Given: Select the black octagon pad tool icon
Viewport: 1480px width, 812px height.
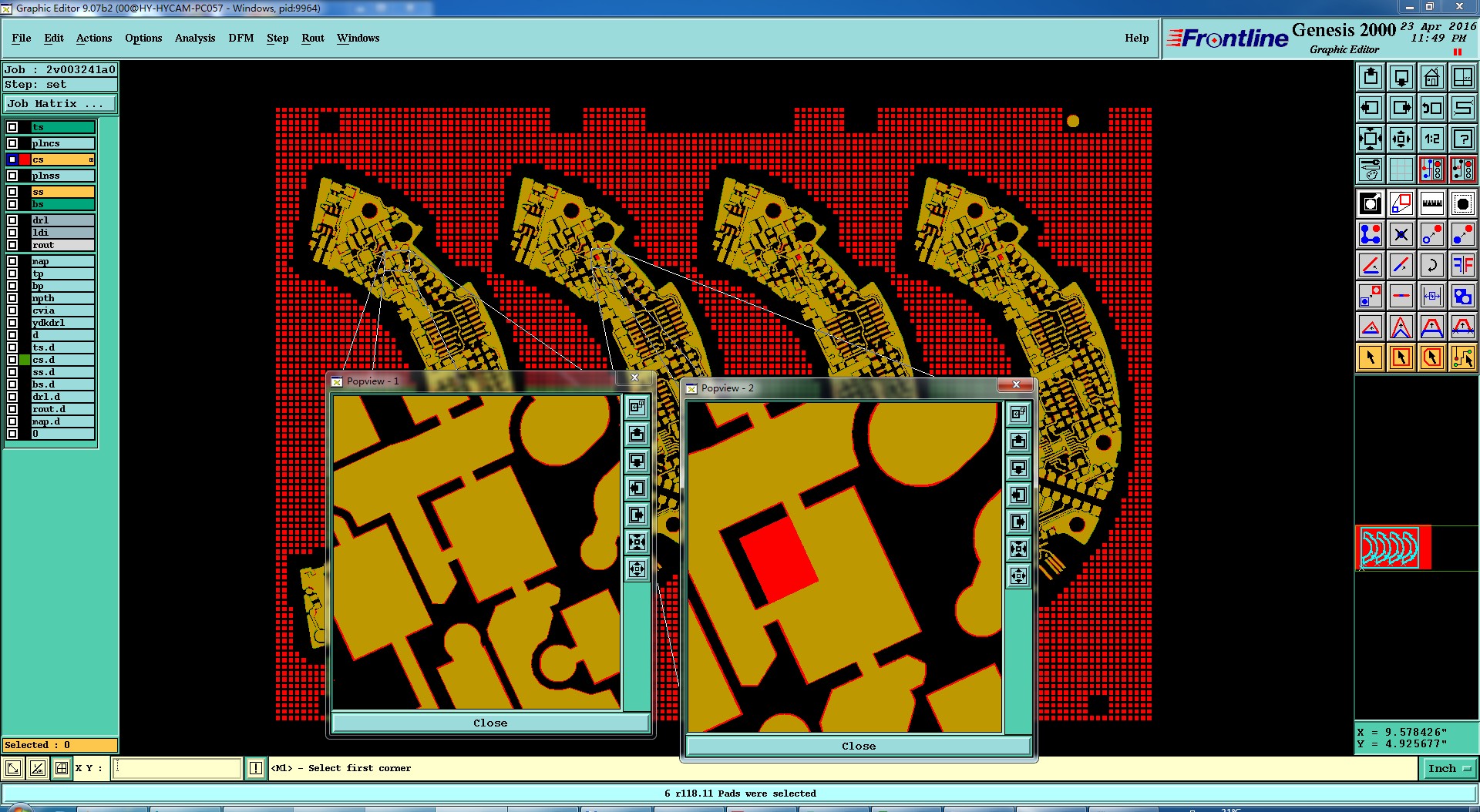Looking at the screenshot, I should 1463,203.
